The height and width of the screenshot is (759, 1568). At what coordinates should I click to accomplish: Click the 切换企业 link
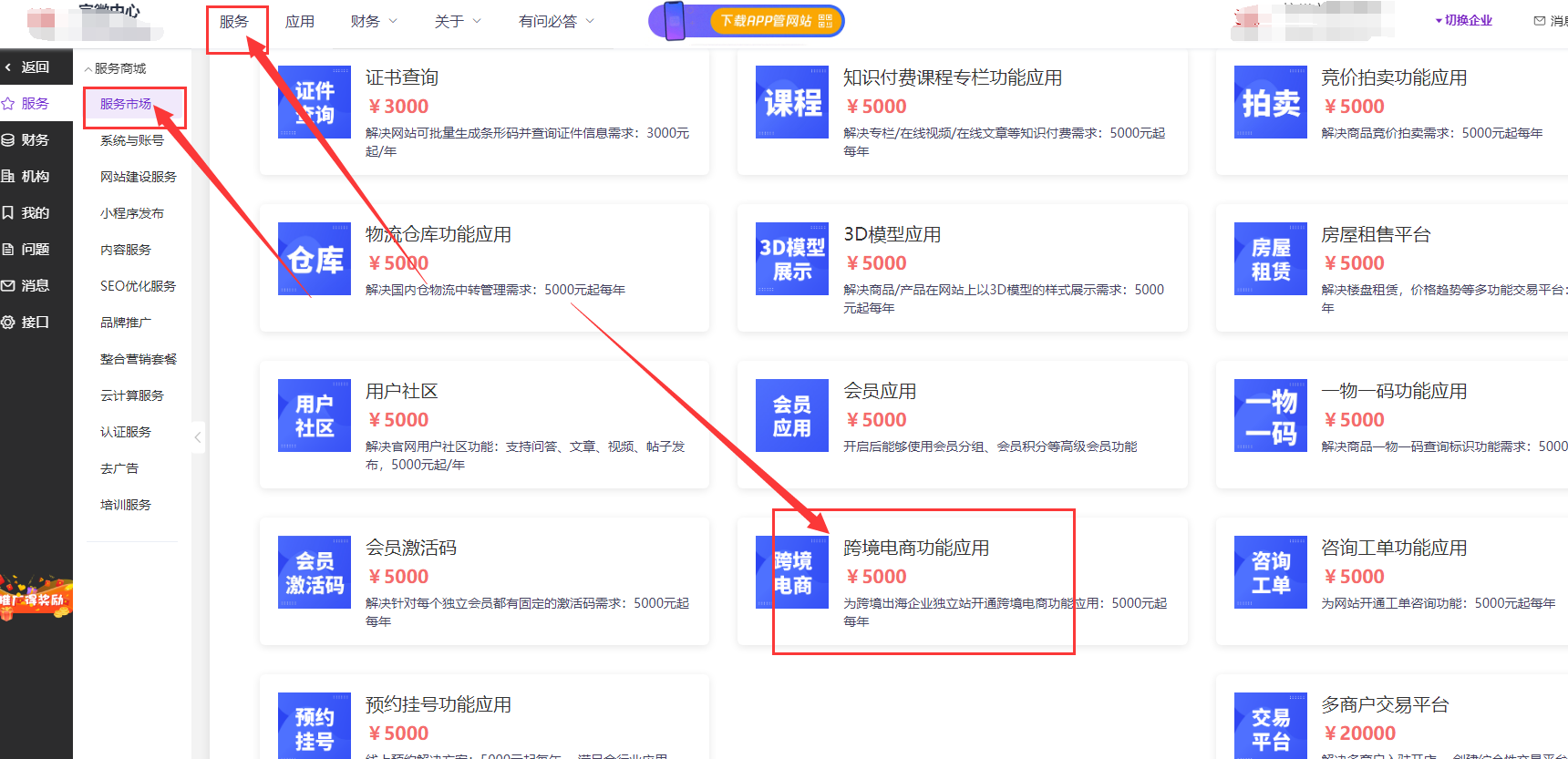pyautogui.click(x=1466, y=20)
